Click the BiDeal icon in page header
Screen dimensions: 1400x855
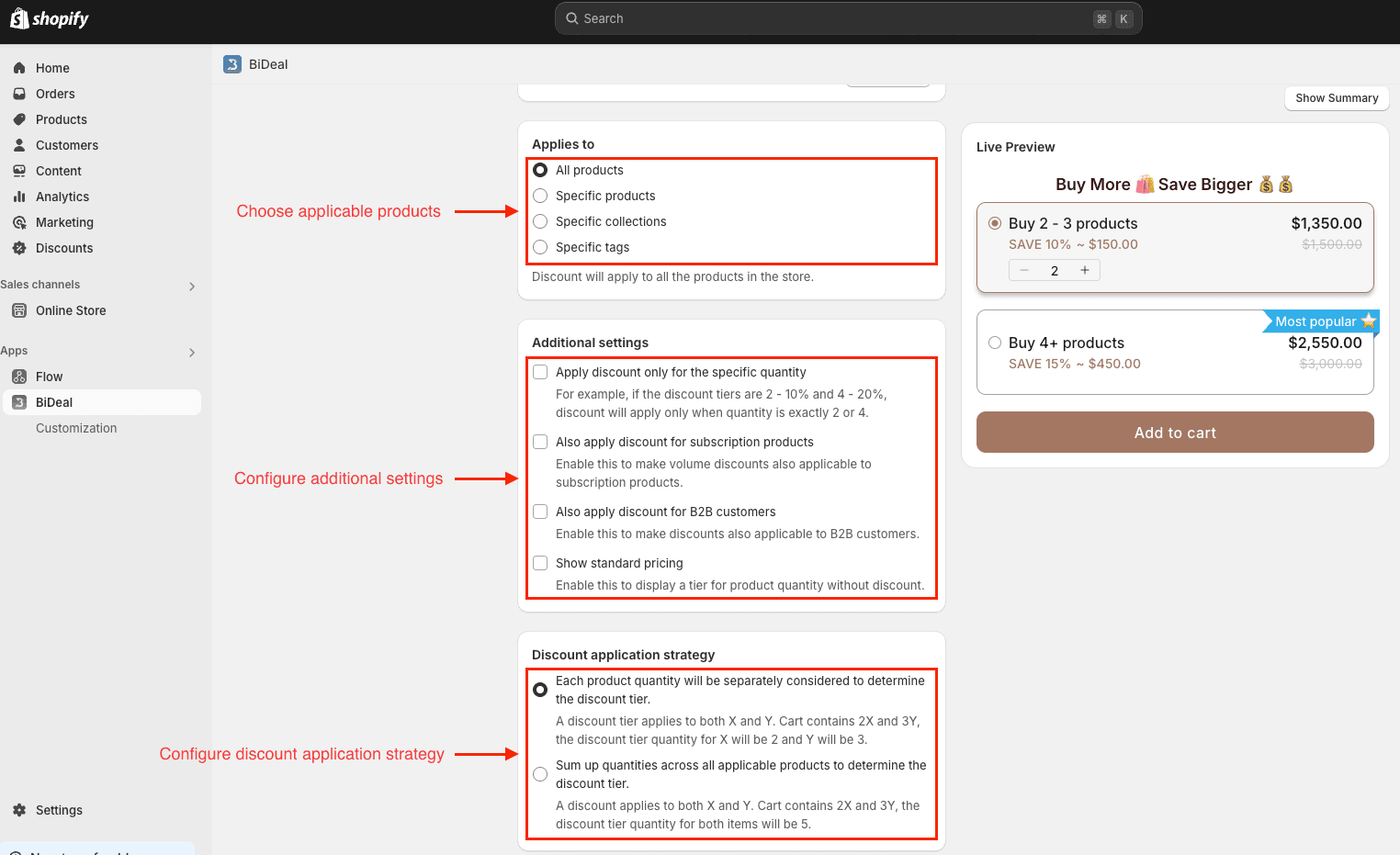tap(232, 64)
